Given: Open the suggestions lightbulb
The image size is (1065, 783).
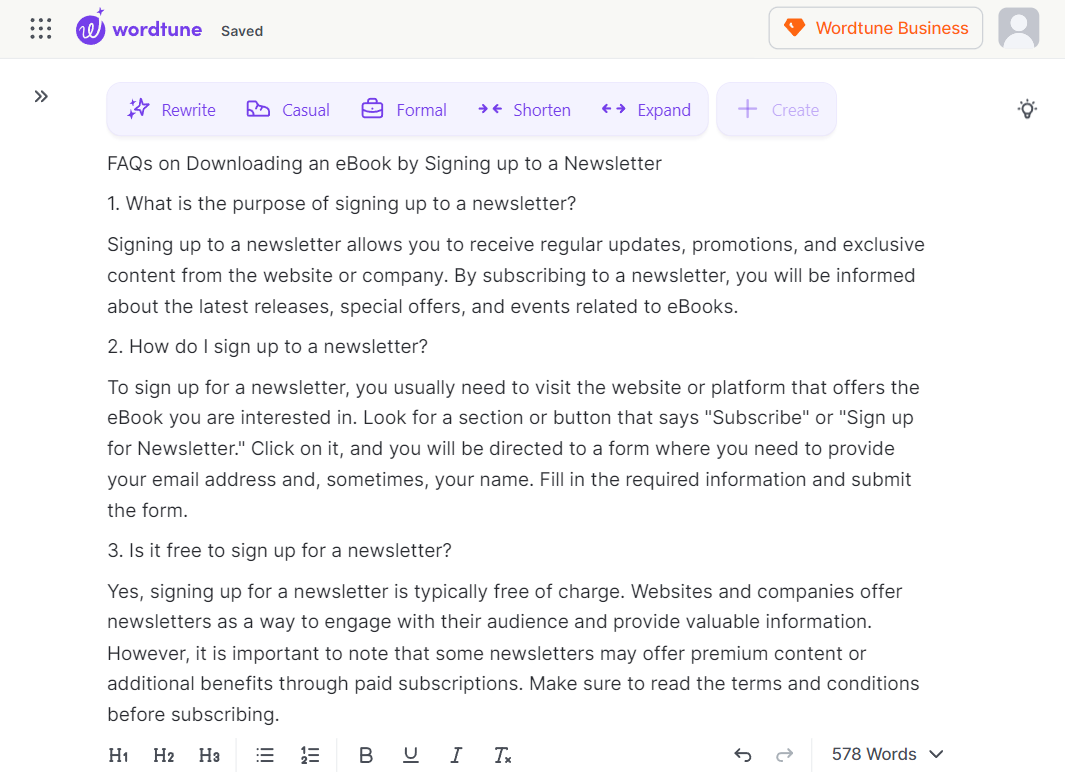Looking at the screenshot, I should click(x=1027, y=108).
